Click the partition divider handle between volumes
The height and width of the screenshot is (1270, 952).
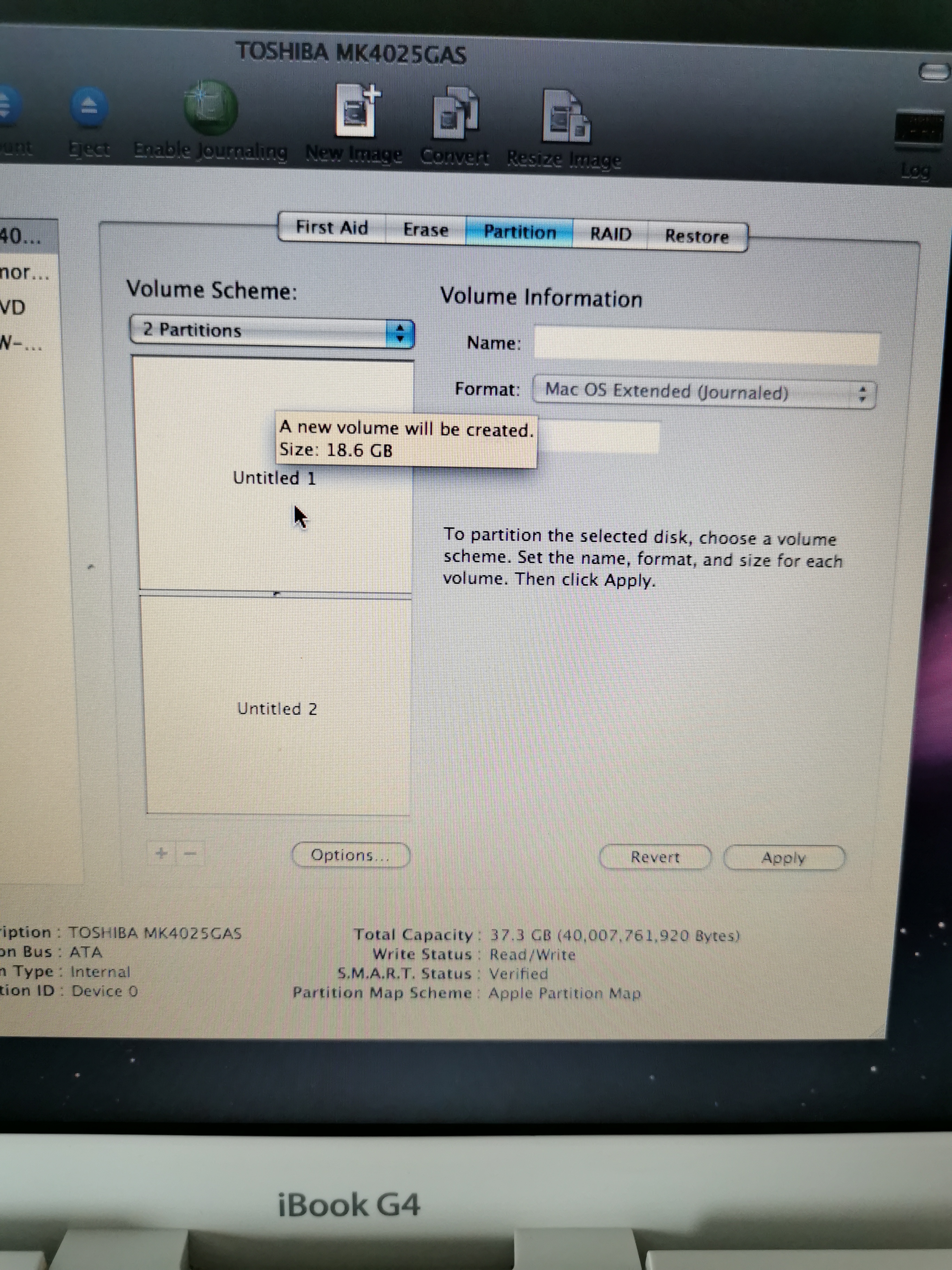pyautogui.click(x=276, y=594)
